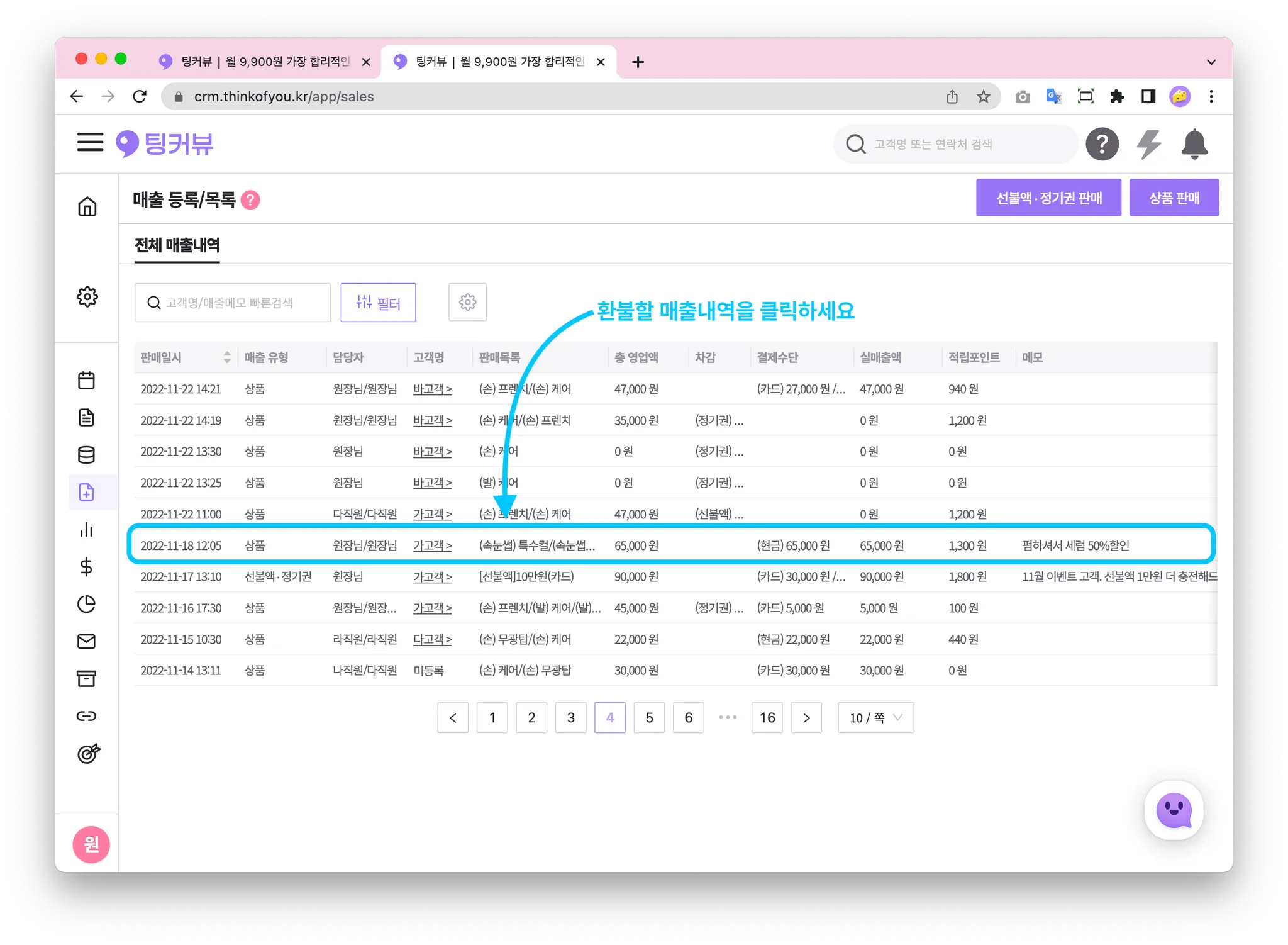
Task: Expand the 10 / 쪽 page size dropdown
Action: pyautogui.click(x=875, y=718)
